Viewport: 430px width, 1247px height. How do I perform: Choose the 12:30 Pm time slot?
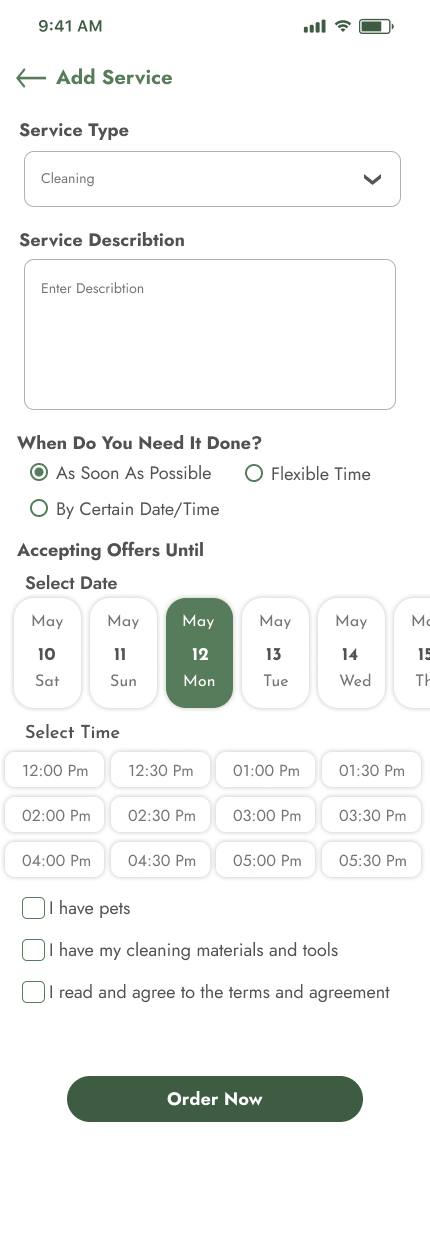160,771
